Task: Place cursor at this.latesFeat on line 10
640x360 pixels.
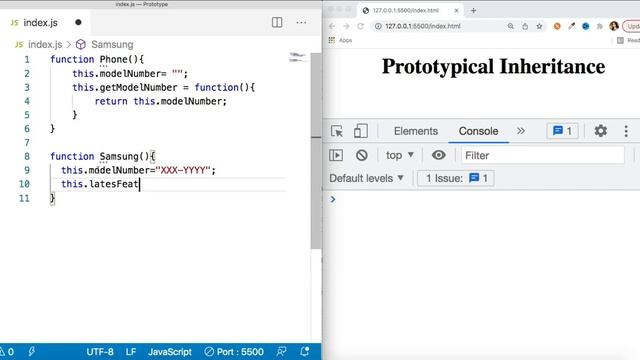Action: (100, 184)
